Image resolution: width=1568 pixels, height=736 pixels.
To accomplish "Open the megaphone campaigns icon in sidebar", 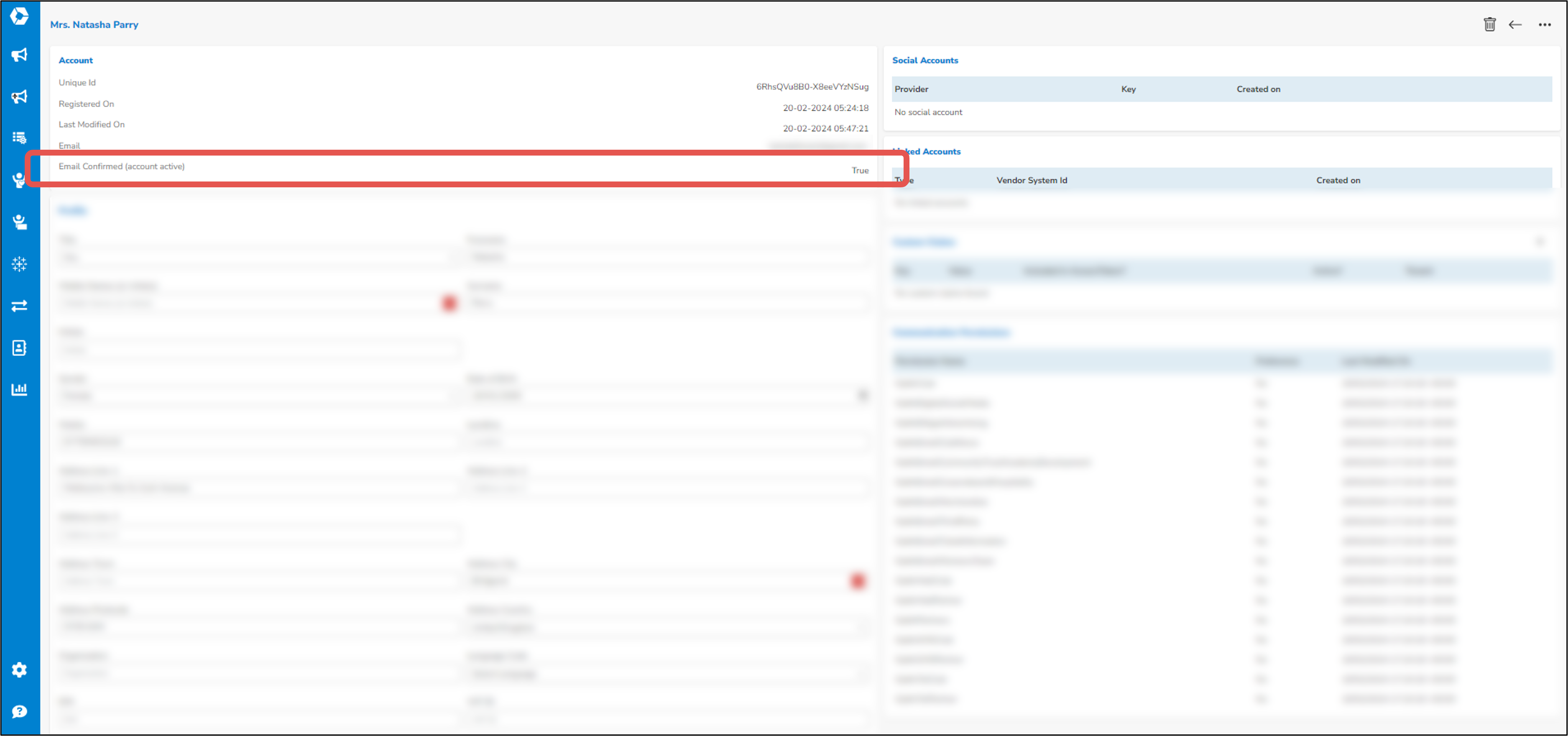I will (x=20, y=55).
